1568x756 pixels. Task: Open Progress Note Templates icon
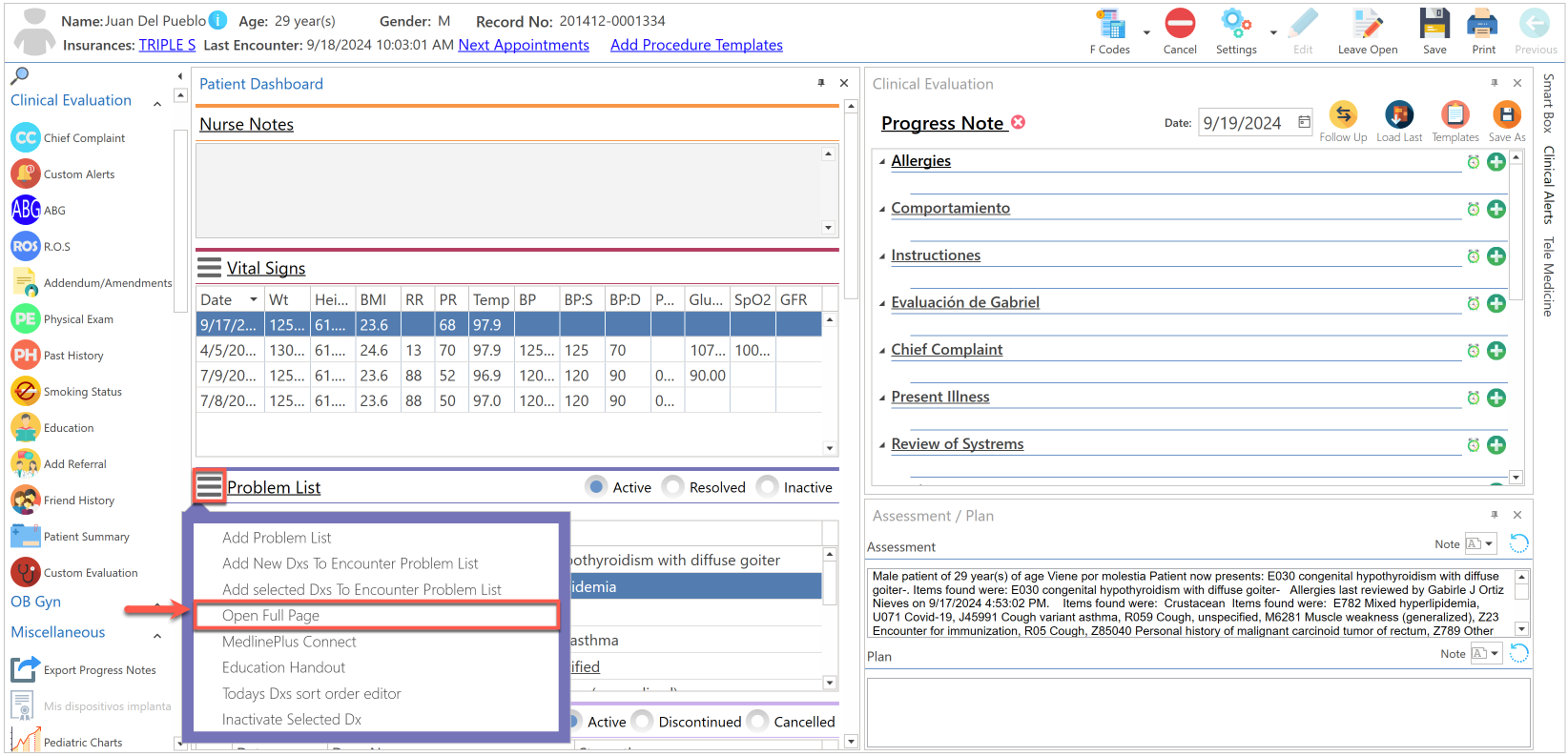(x=1455, y=114)
